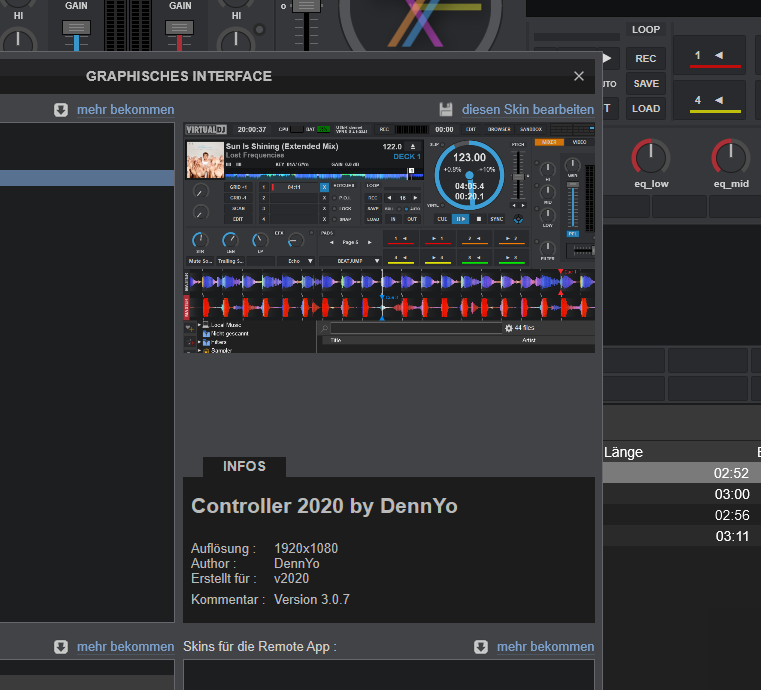Click inside the Remote App skins list box
The height and width of the screenshot is (690, 761).
coord(389,674)
